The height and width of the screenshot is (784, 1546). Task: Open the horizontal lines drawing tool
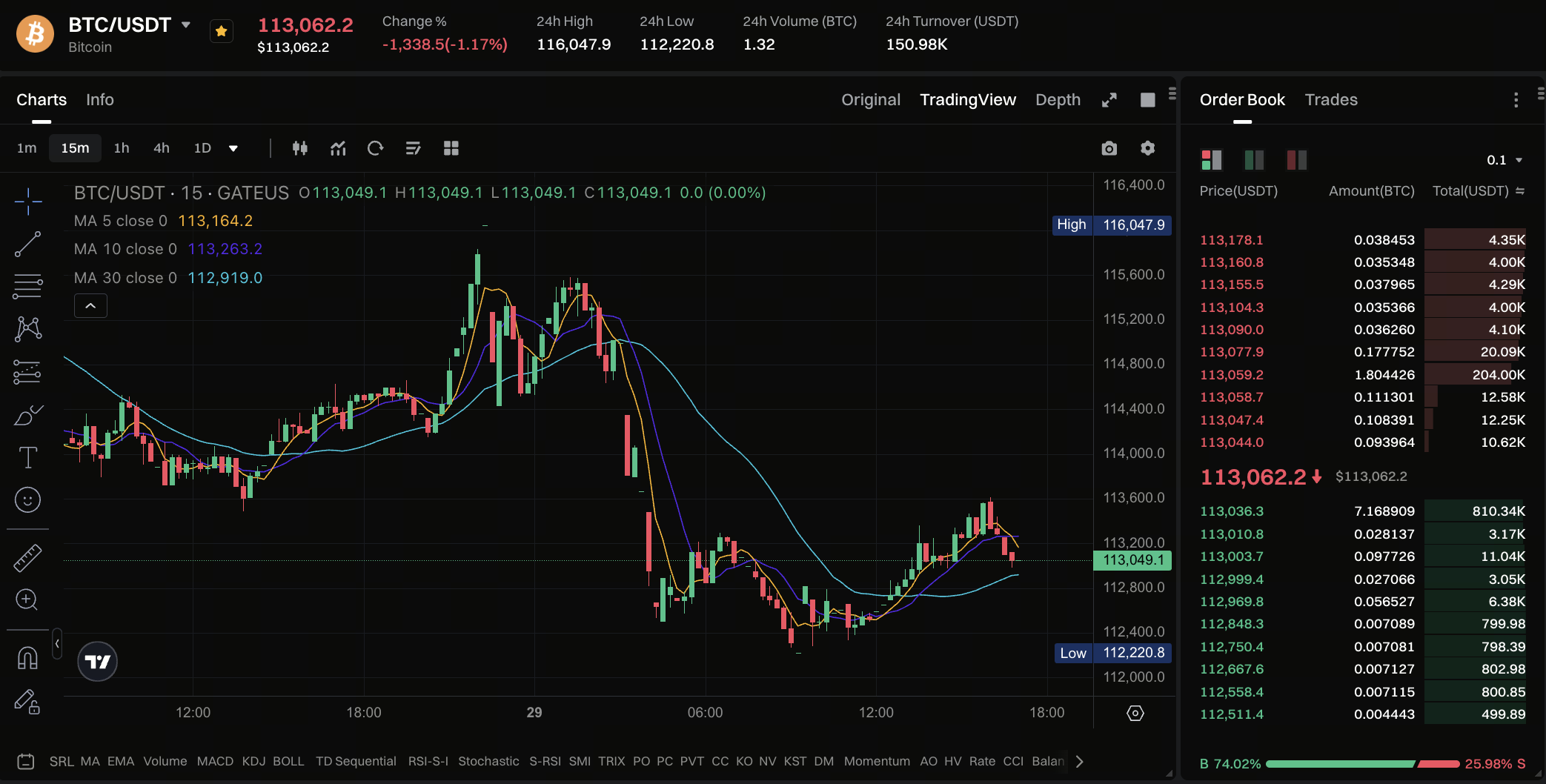tap(27, 286)
